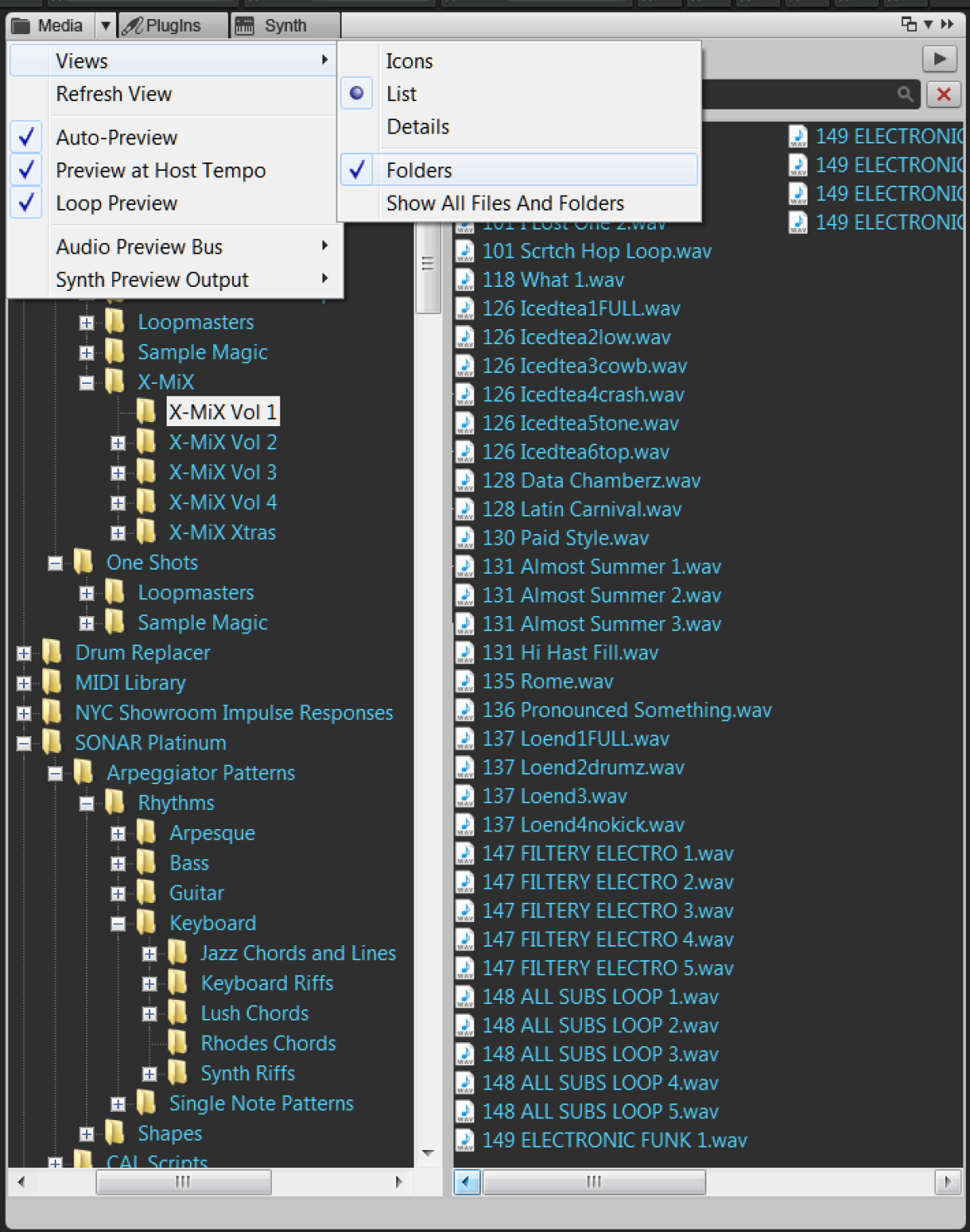This screenshot has width=970, height=1232.
Task: Click folder icon of MIDI Library
Action: [x=52, y=682]
